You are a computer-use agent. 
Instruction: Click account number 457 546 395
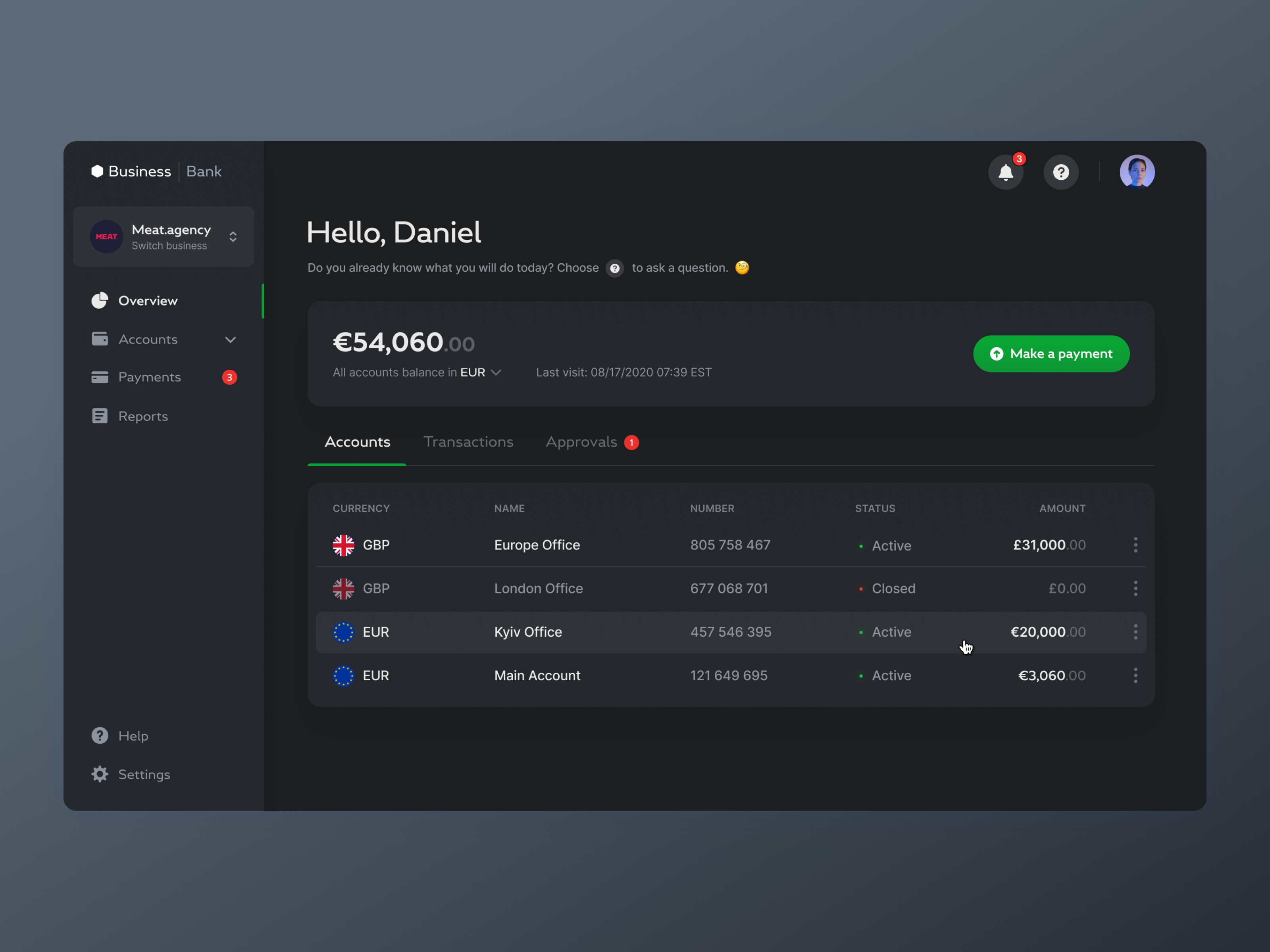coord(731,632)
